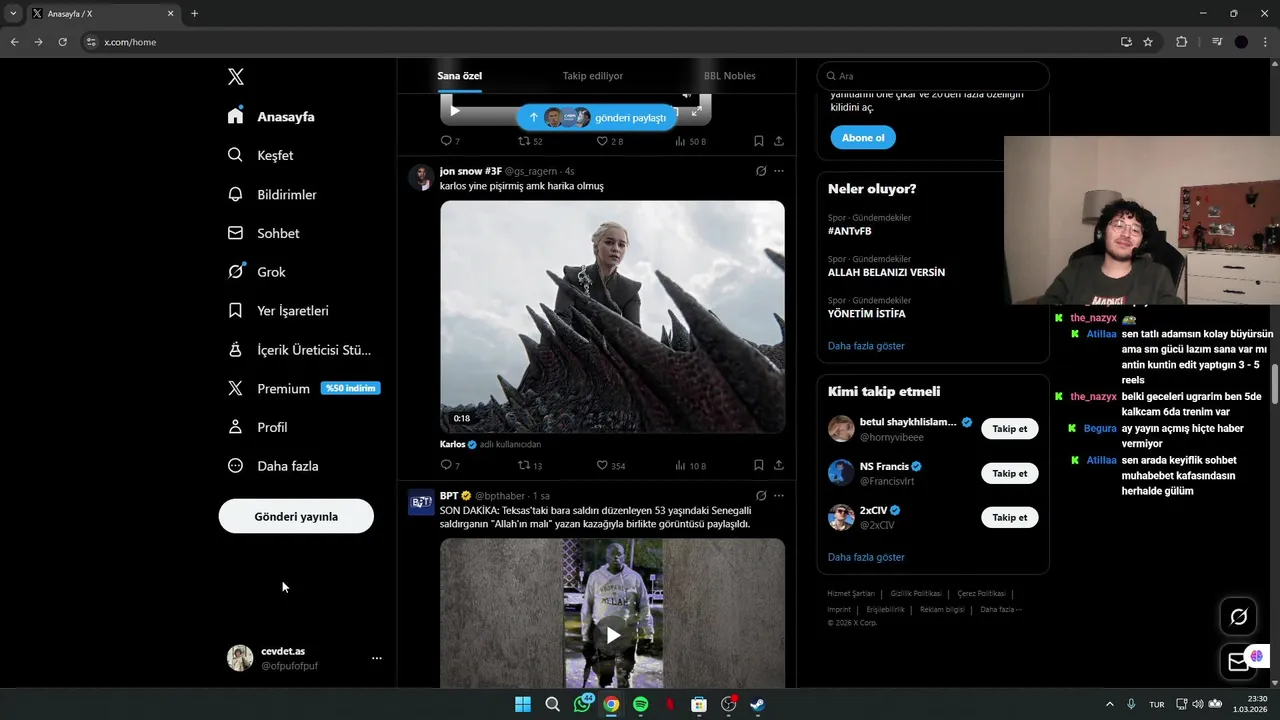The width and height of the screenshot is (1280, 720).
Task: Click gönderi paylaştı new posts pill
Action: (597, 117)
